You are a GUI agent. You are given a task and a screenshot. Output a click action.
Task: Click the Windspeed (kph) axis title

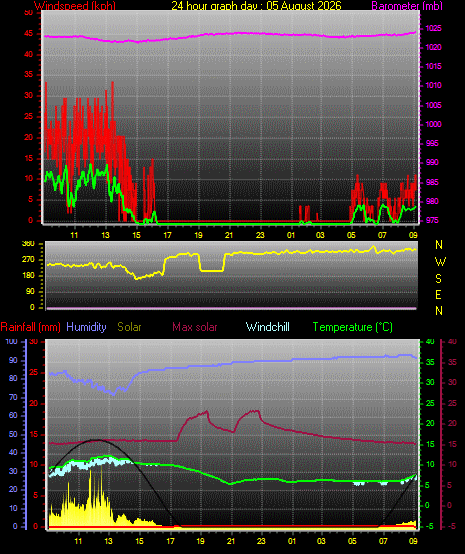[x=75, y=6]
